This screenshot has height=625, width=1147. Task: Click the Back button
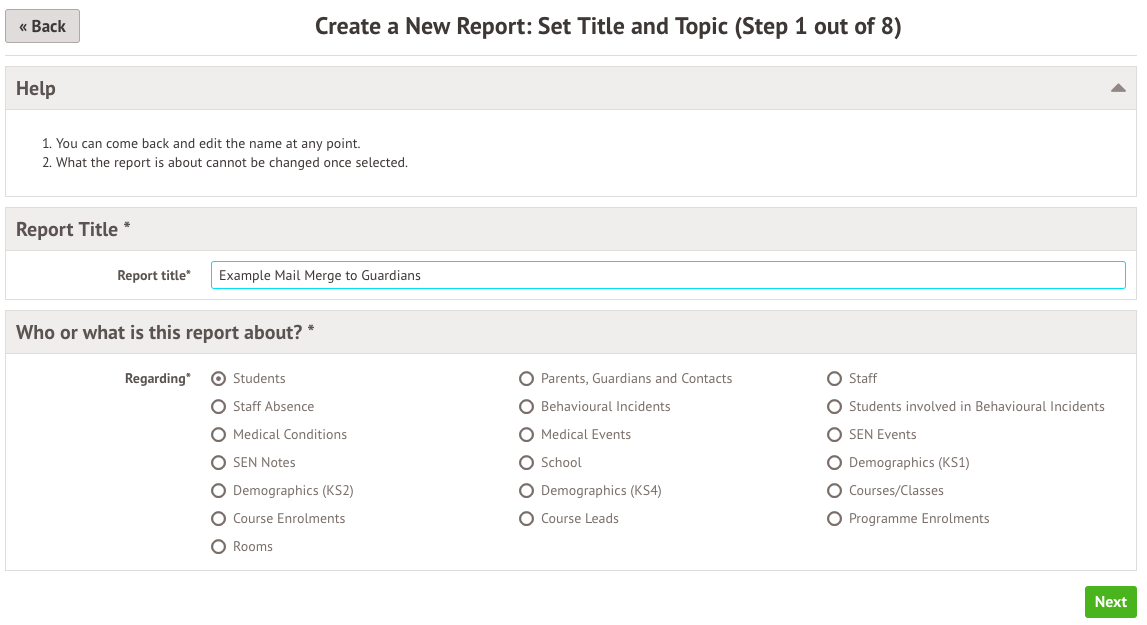(42, 27)
